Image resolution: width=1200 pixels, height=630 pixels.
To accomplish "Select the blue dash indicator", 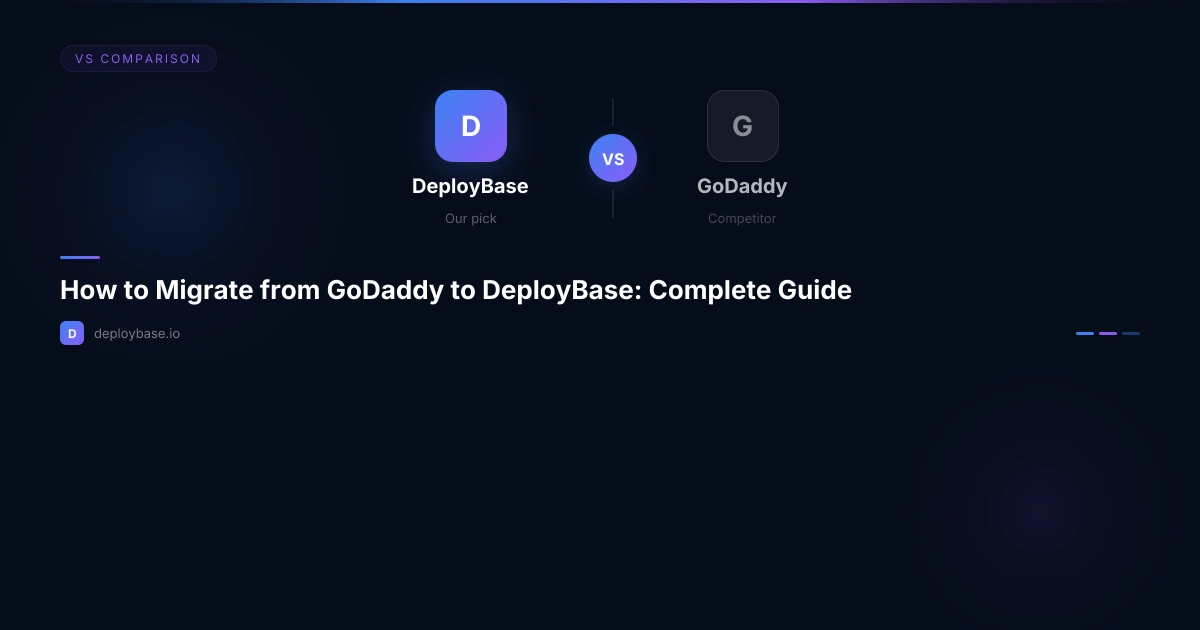I will click(x=1085, y=333).
